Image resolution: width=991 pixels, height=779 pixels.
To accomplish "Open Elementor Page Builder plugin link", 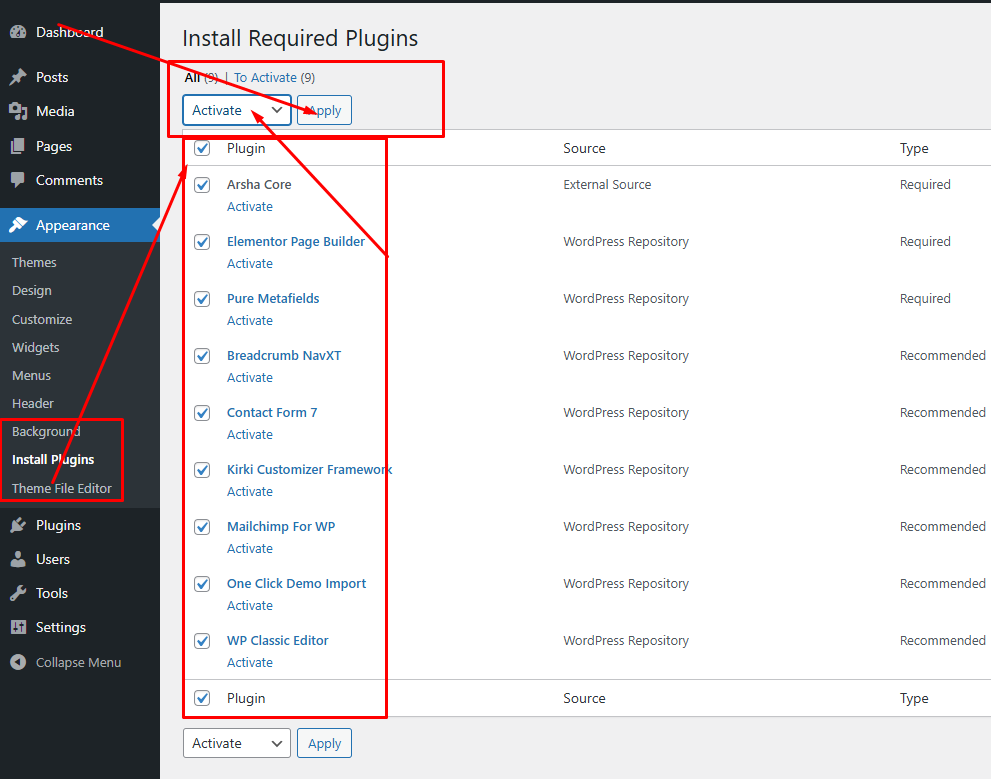I will click(296, 241).
